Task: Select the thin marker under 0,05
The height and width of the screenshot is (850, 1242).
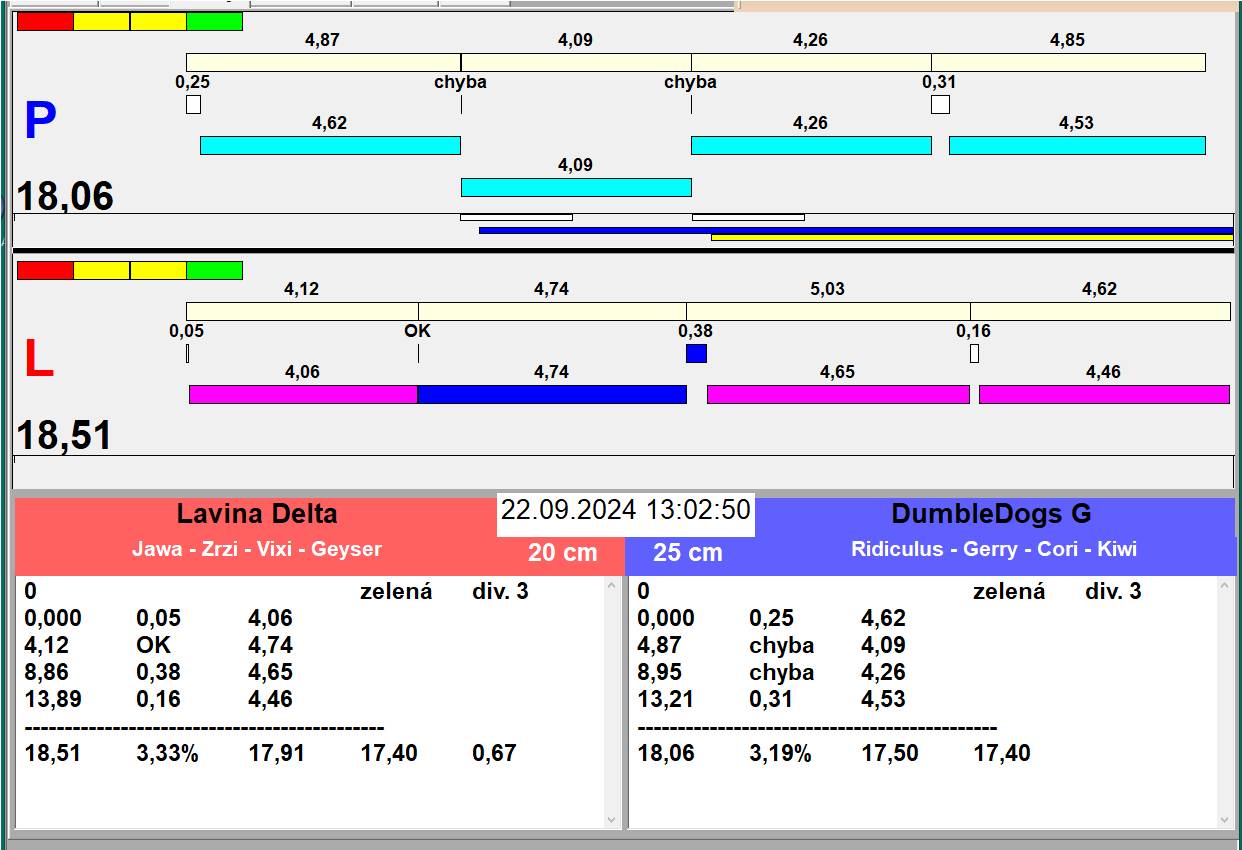Action: coord(187,353)
